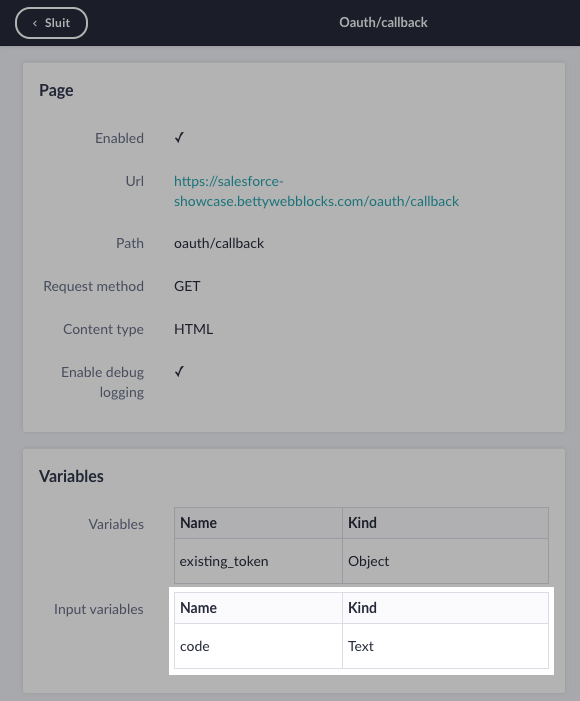
Task: Click the Enabled checkmark icon
Action: coord(179,138)
